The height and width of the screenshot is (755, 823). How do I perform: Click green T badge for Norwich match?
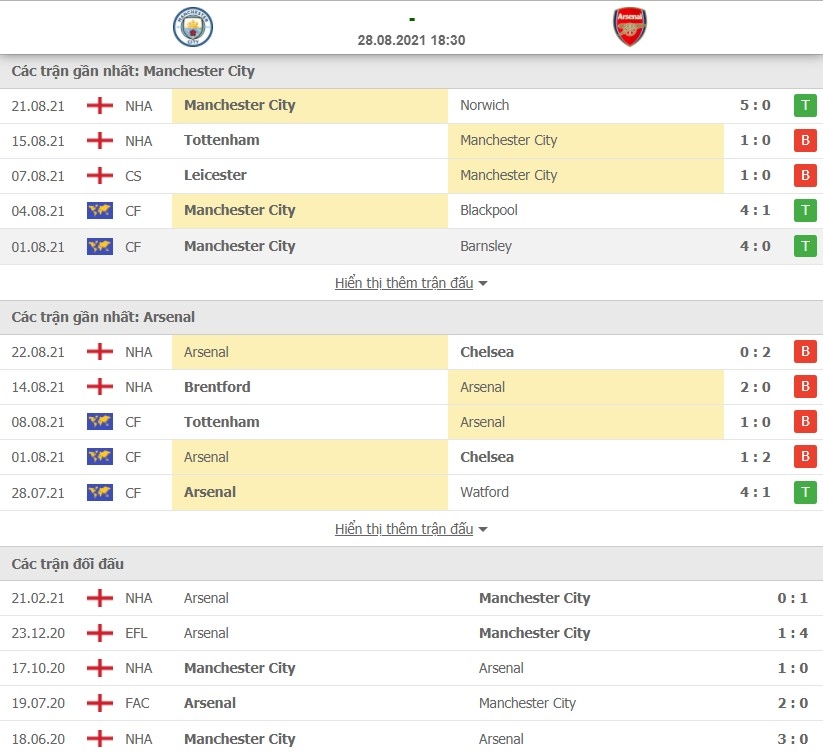[x=805, y=106]
